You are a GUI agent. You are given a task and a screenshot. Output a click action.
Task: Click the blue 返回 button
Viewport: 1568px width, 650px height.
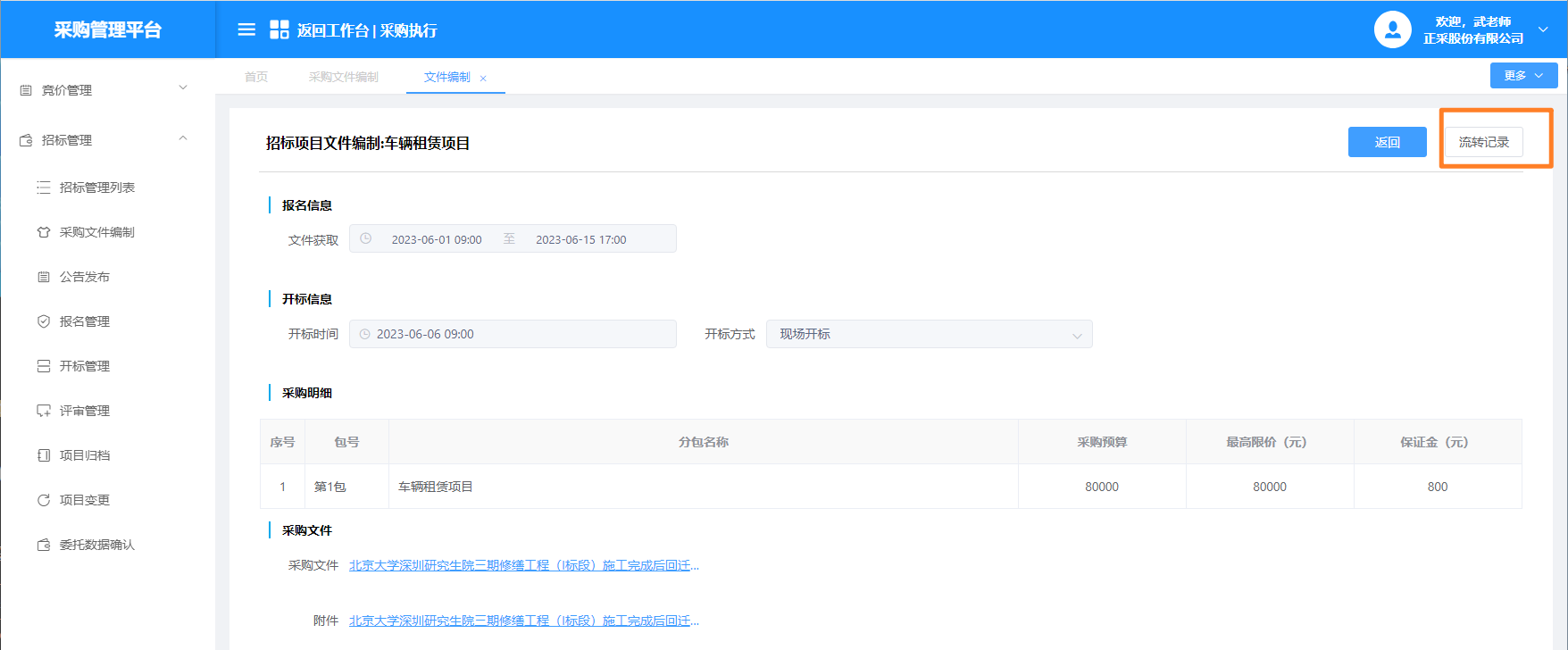(x=1387, y=142)
